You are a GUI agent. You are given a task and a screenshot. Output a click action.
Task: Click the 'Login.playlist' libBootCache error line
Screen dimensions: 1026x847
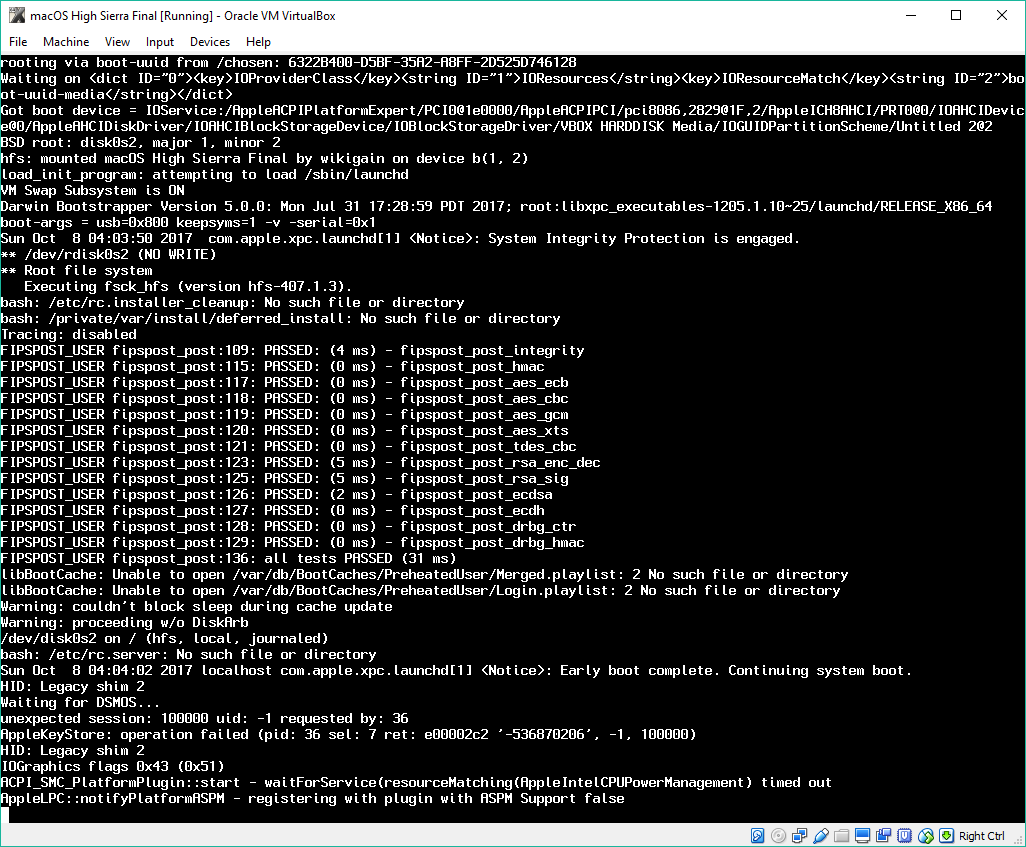[420, 590]
